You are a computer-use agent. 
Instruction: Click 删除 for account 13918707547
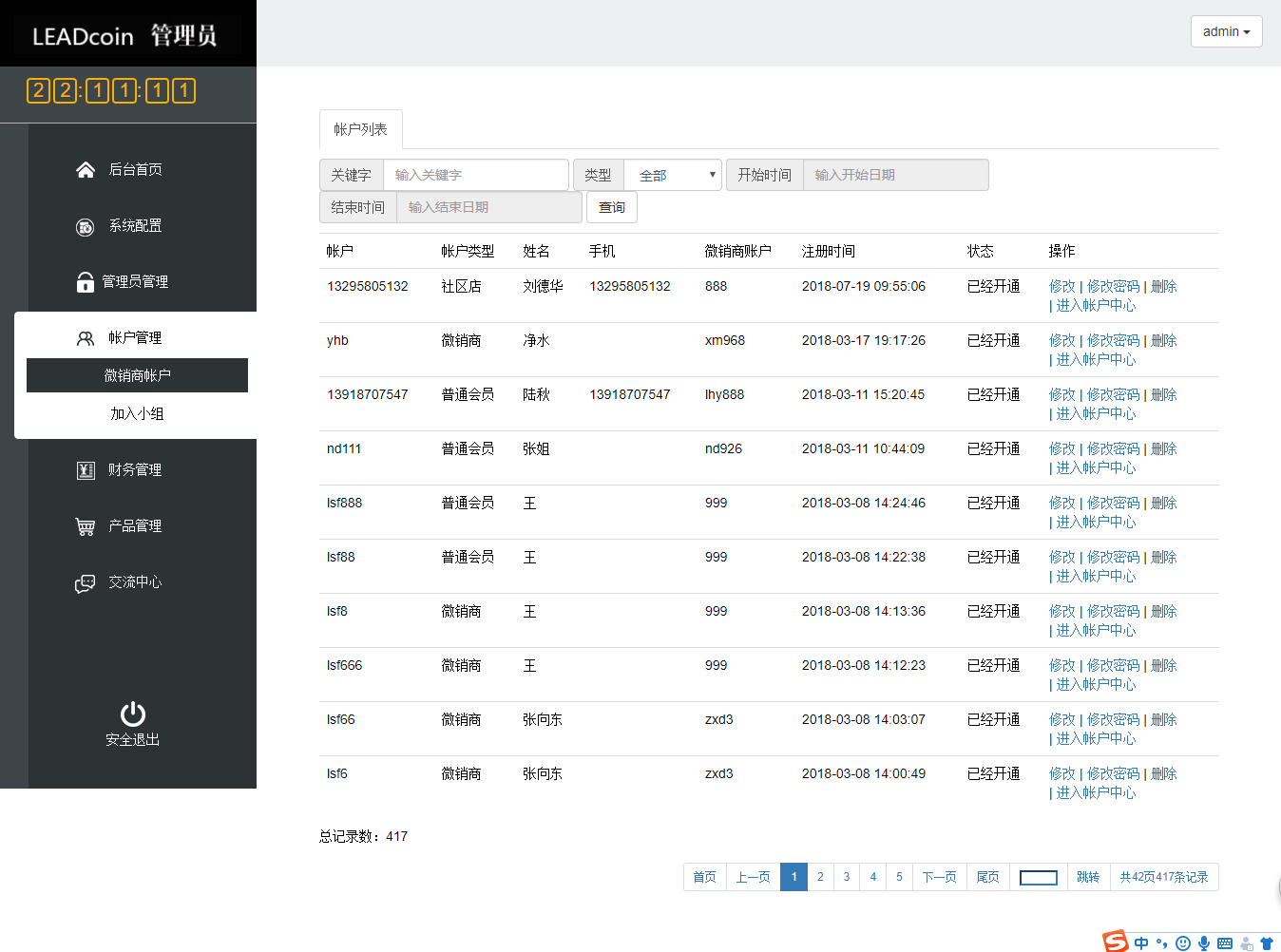point(1164,394)
